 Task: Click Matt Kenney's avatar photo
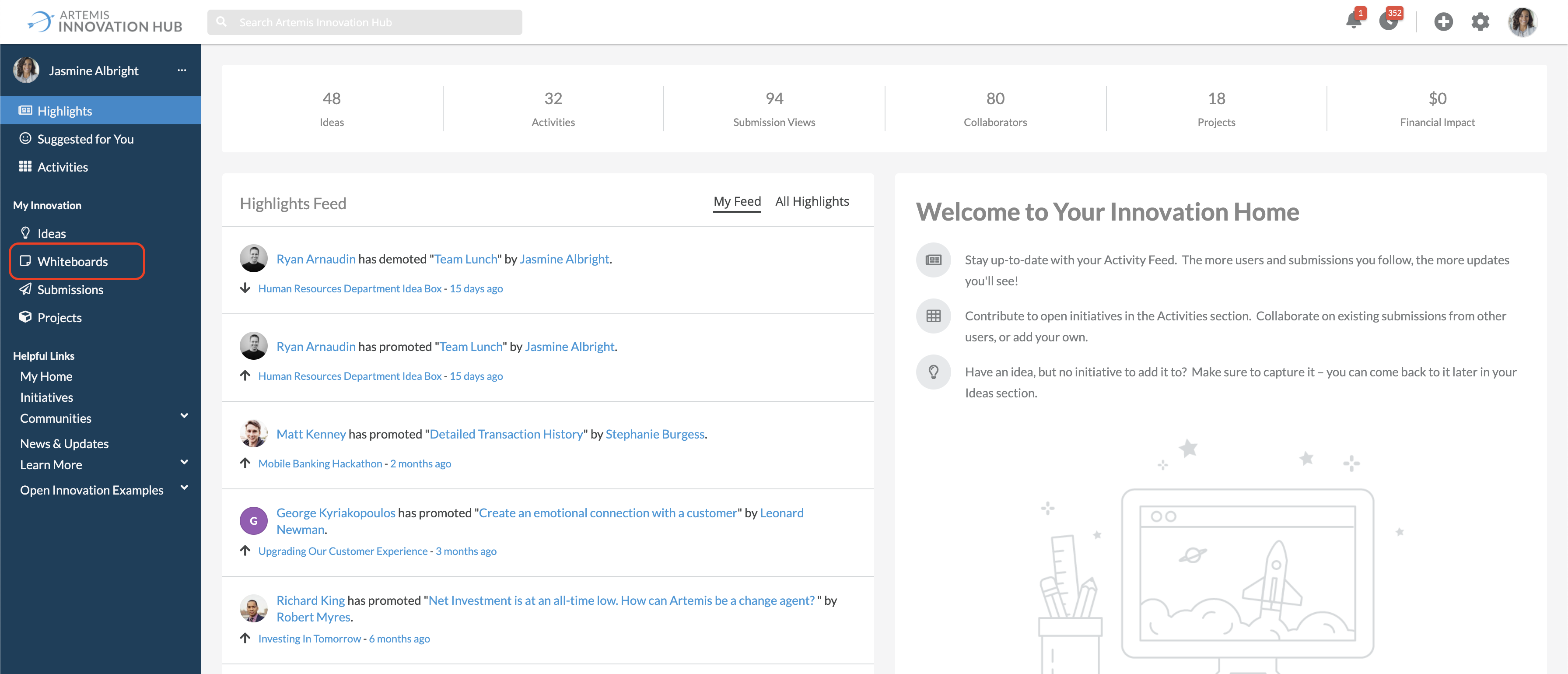253,433
